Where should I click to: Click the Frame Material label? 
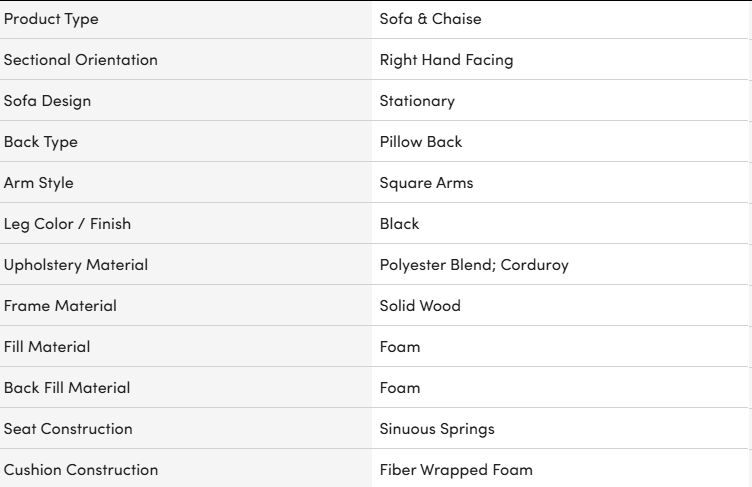[60, 306]
